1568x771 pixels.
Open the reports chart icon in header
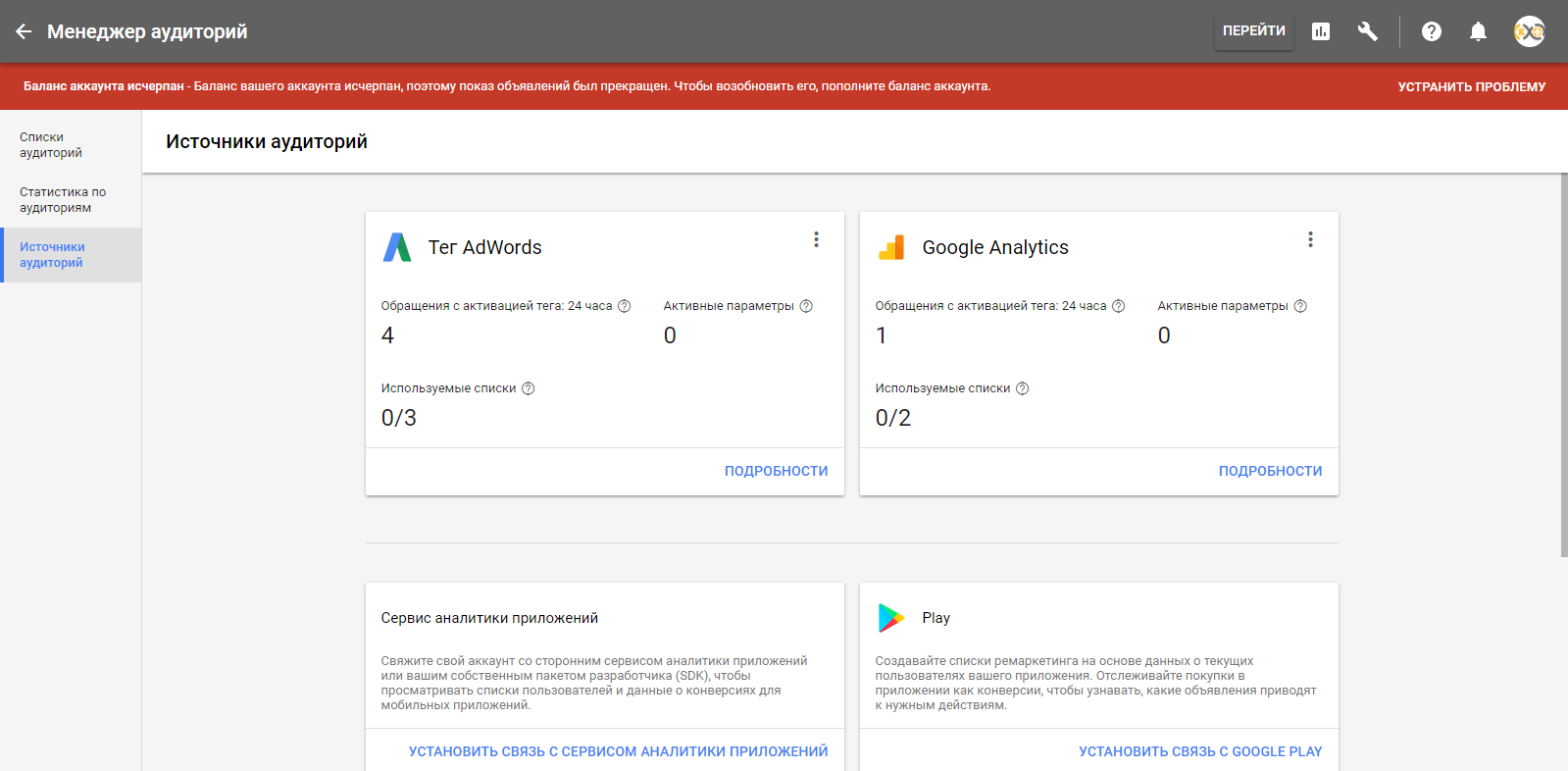pos(1321,31)
